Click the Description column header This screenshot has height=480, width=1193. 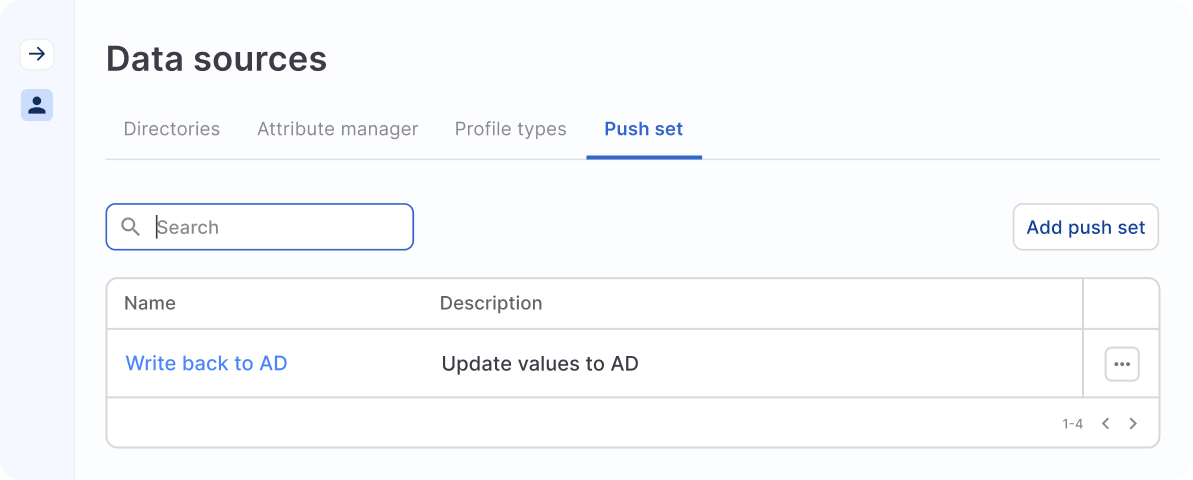pyautogui.click(x=491, y=303)
